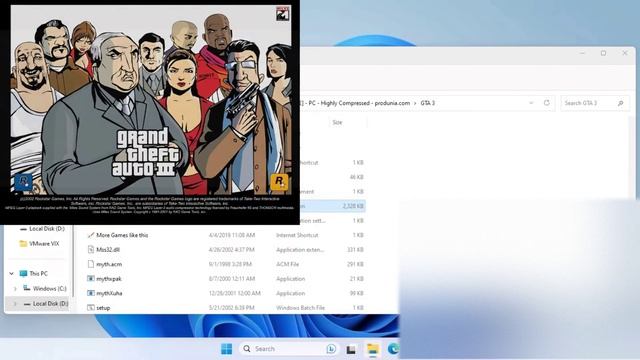Click the setup batch file icon
Viewport: 640px width, 360px height.
tap(91, 308)
